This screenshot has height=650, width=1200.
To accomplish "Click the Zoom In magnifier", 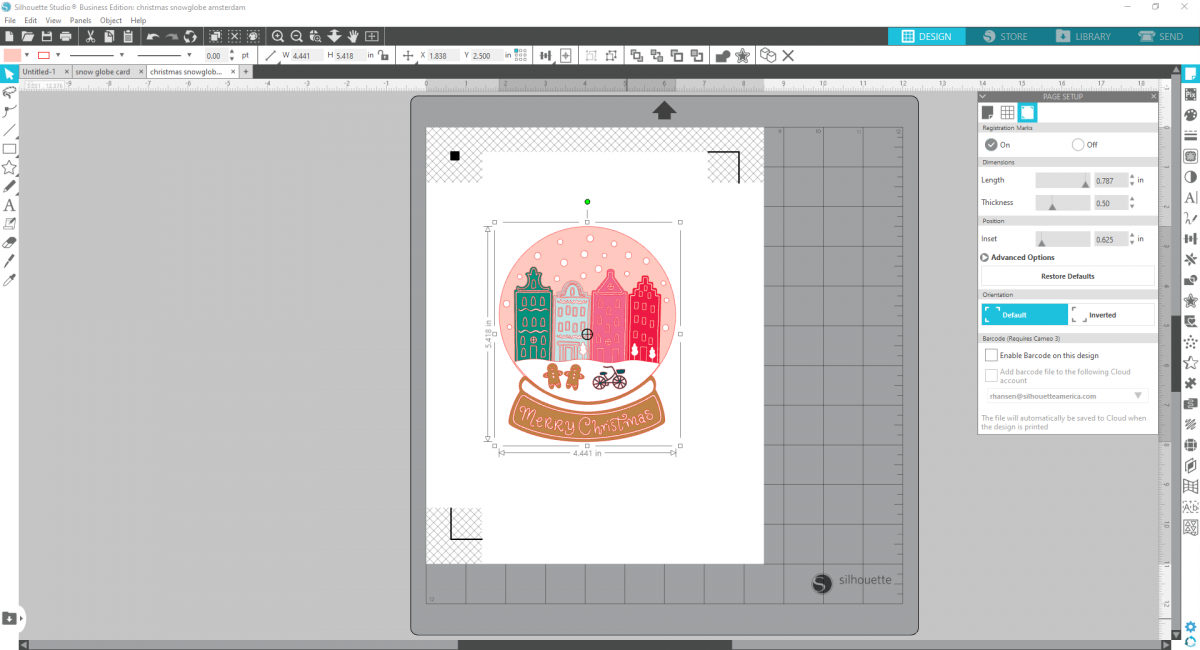I will tap(278, 37).
